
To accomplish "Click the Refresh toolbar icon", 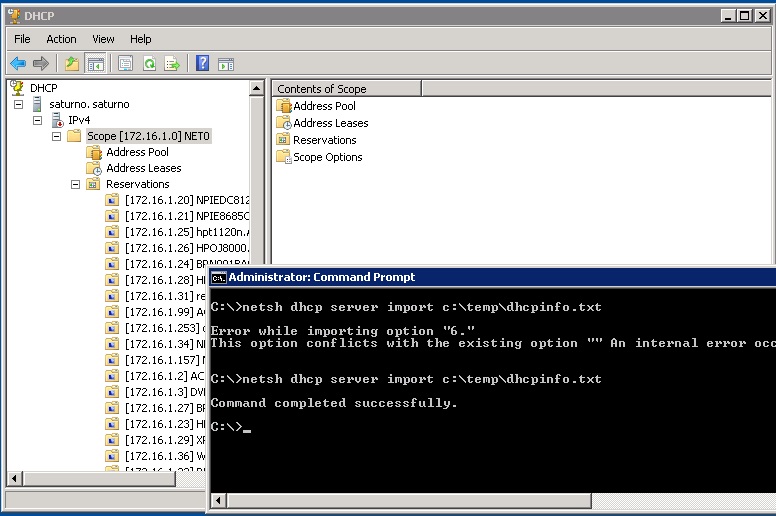I will (149, 64).
